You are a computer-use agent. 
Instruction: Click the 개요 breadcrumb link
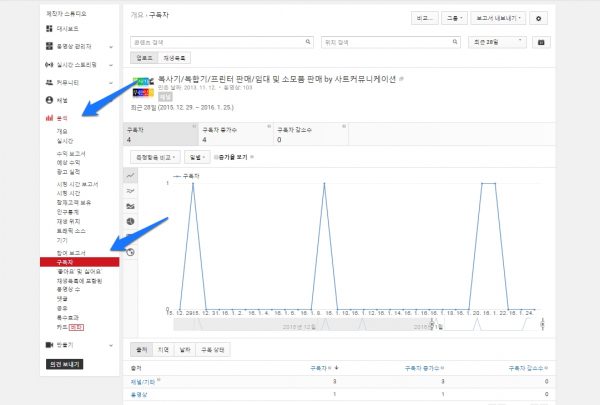[137, 15]
